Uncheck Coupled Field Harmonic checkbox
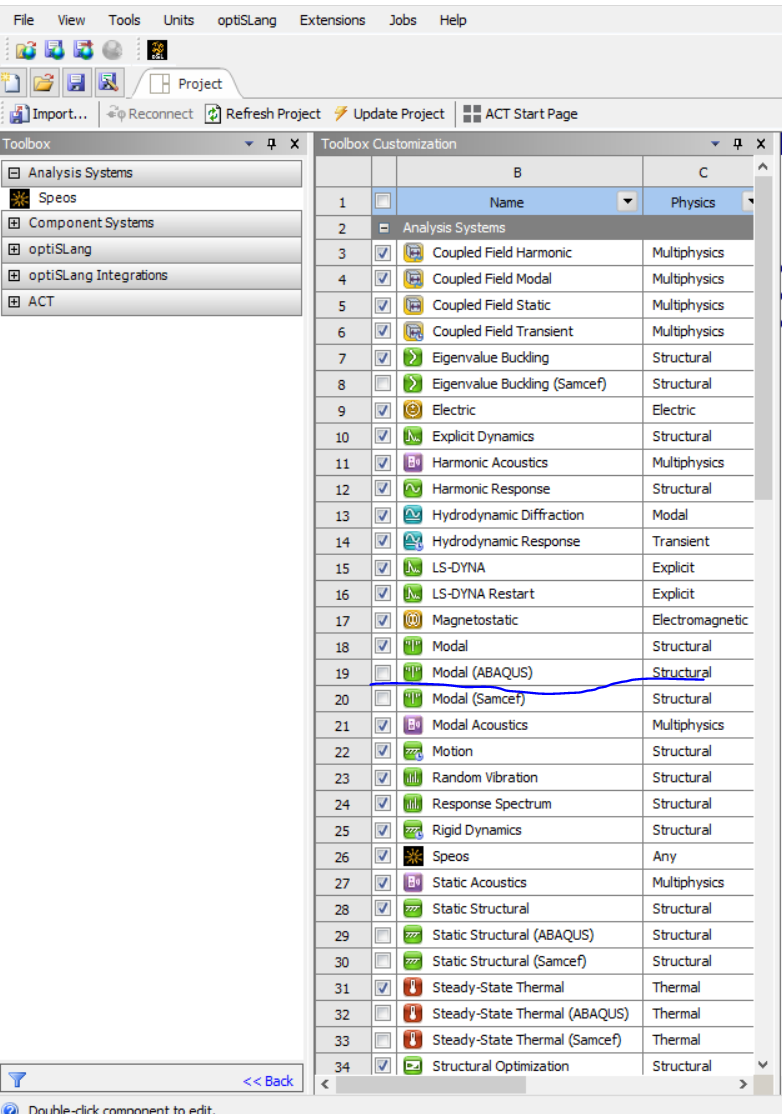The height and width of the screenshot is (1114, 782). tap(383, 252)
